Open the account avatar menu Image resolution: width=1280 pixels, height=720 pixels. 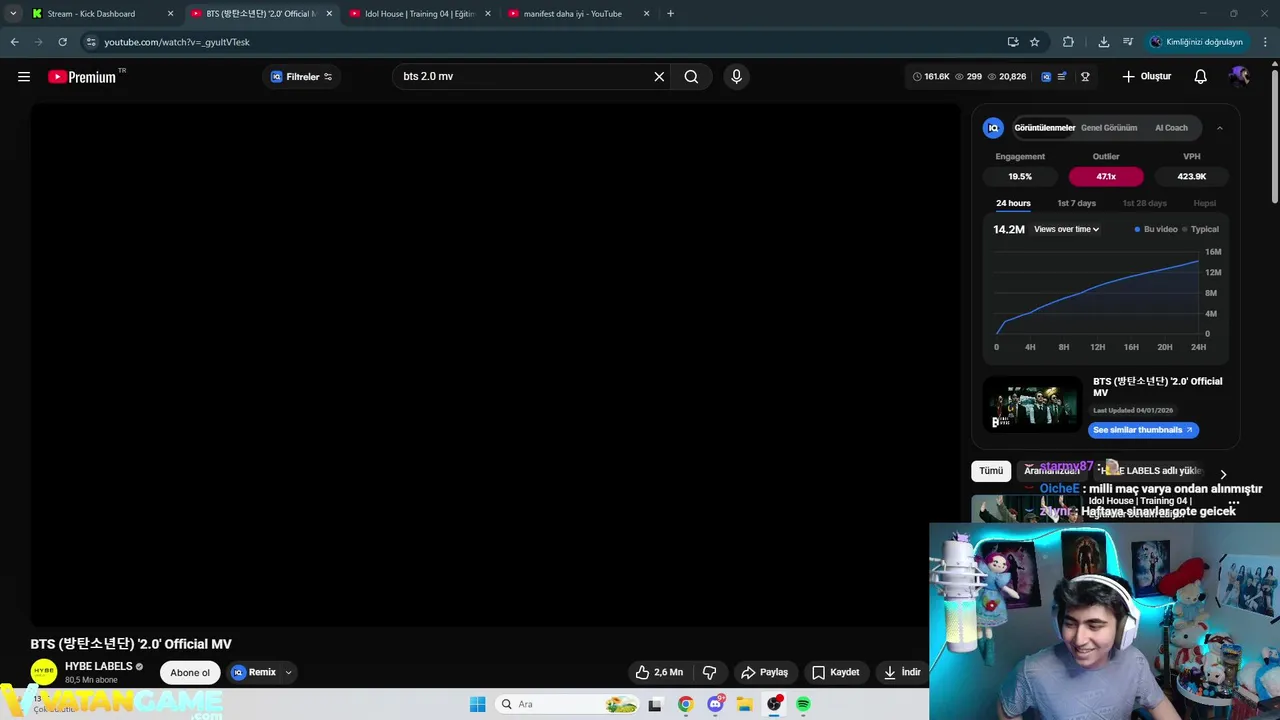tap(1240, 77)
